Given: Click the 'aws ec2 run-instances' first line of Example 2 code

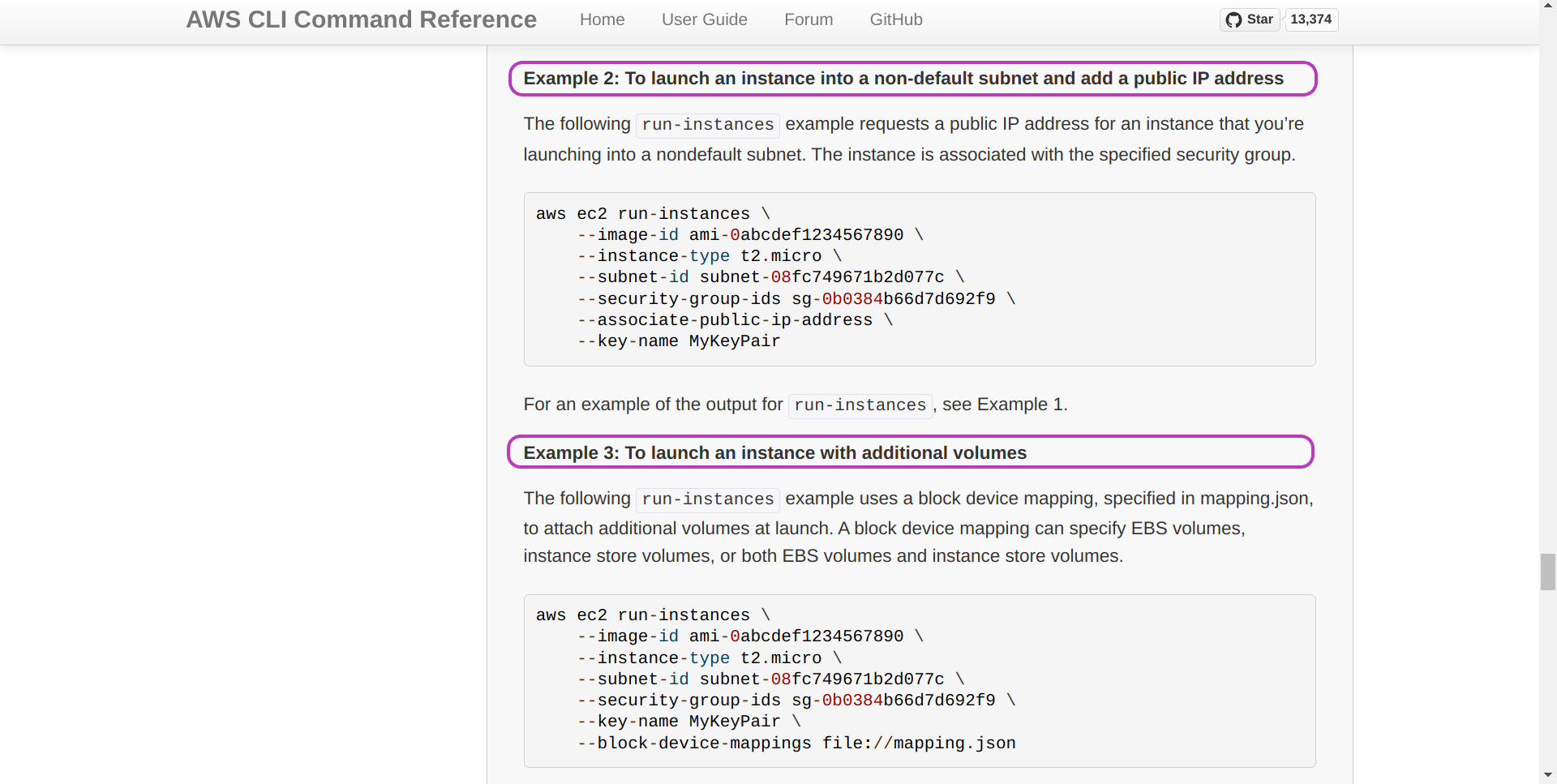Looking at the screenshot, I should tap(653, 214).
